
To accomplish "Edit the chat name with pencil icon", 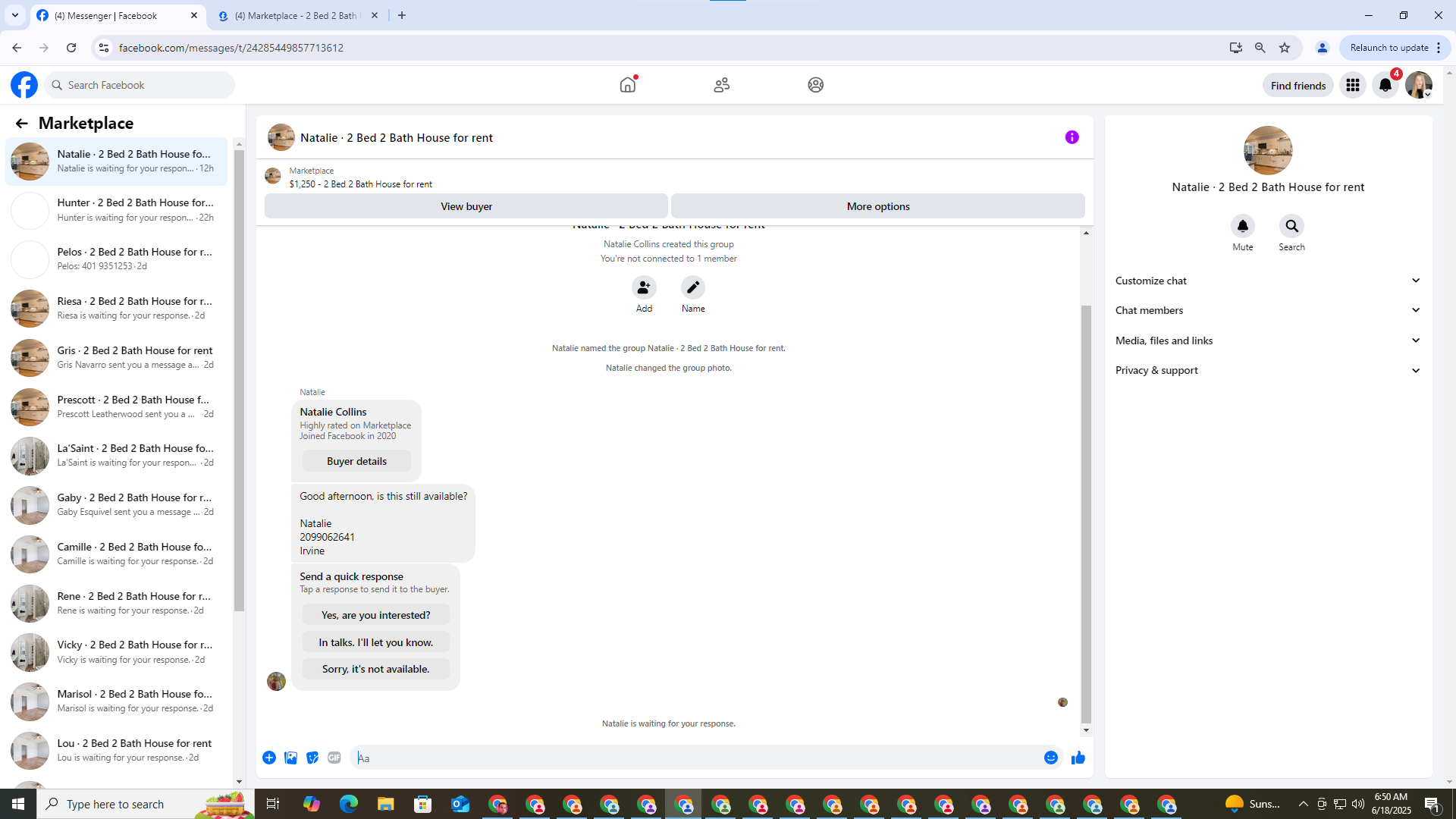I will point(693,287).
